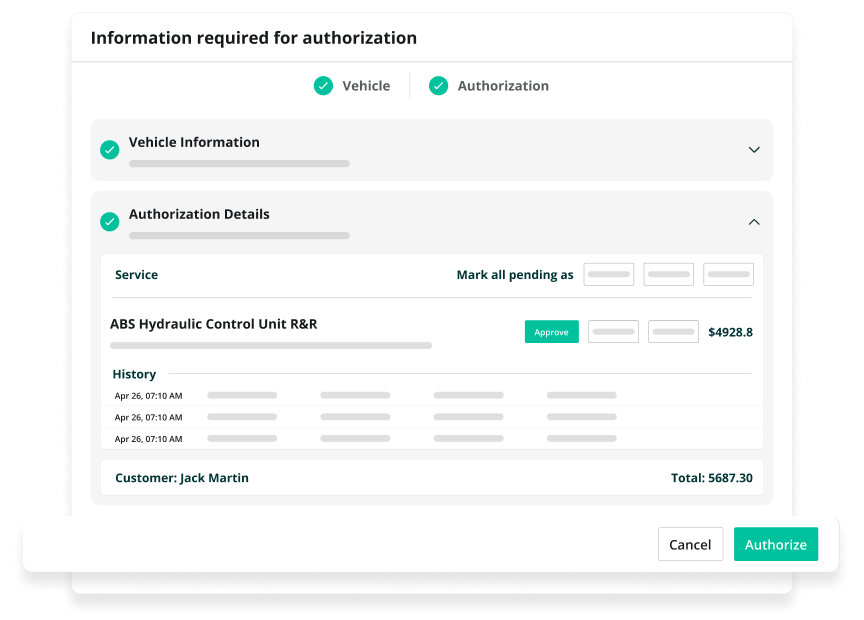Click the Customer: Jack Martin label
This screenshot has height=620, width=864.
coord(182,478)
